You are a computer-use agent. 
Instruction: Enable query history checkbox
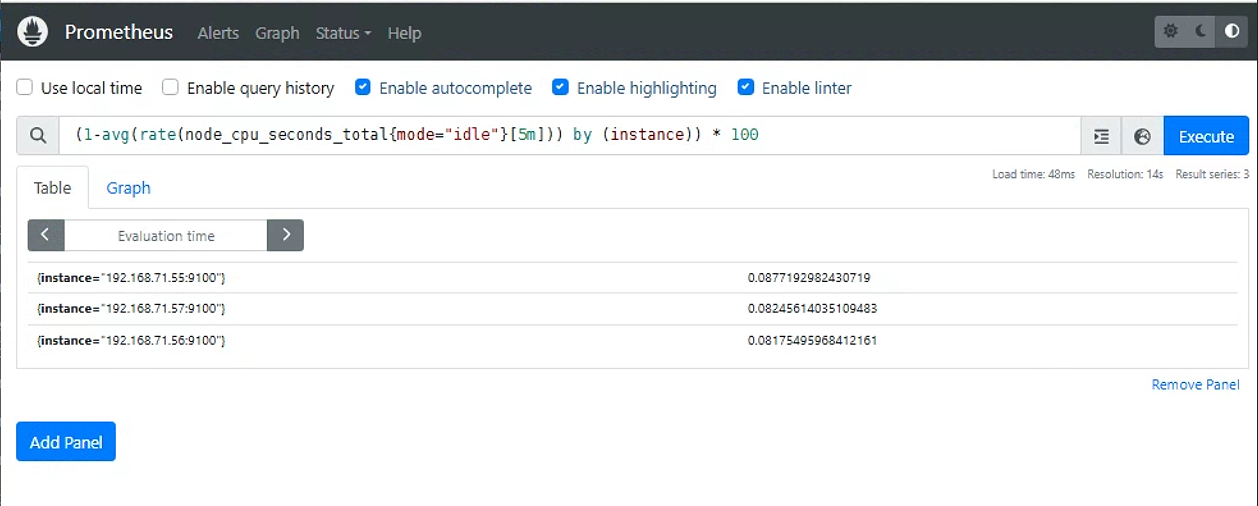pos(170,87)
